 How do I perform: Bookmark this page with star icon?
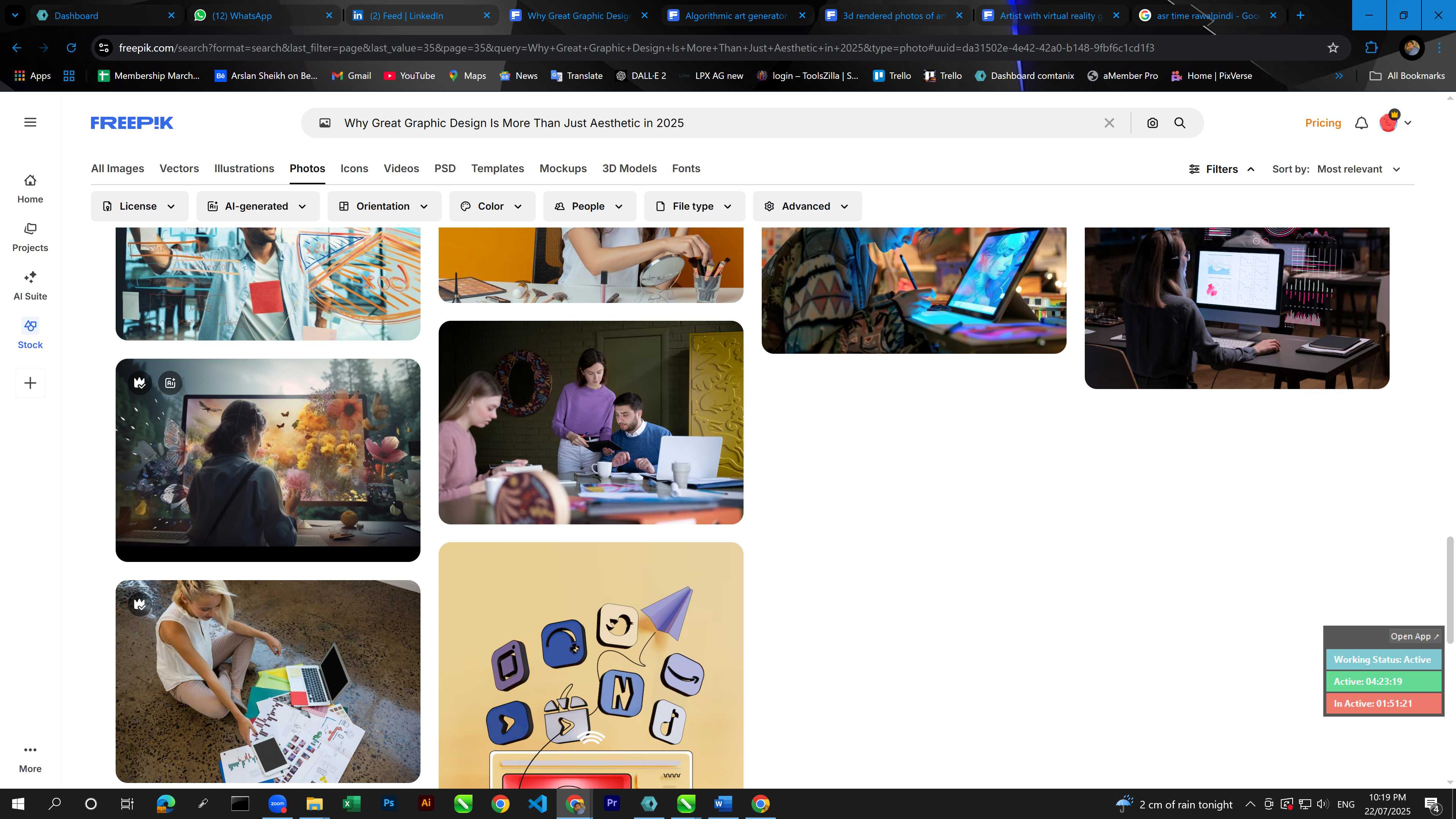click(1333, 48)
